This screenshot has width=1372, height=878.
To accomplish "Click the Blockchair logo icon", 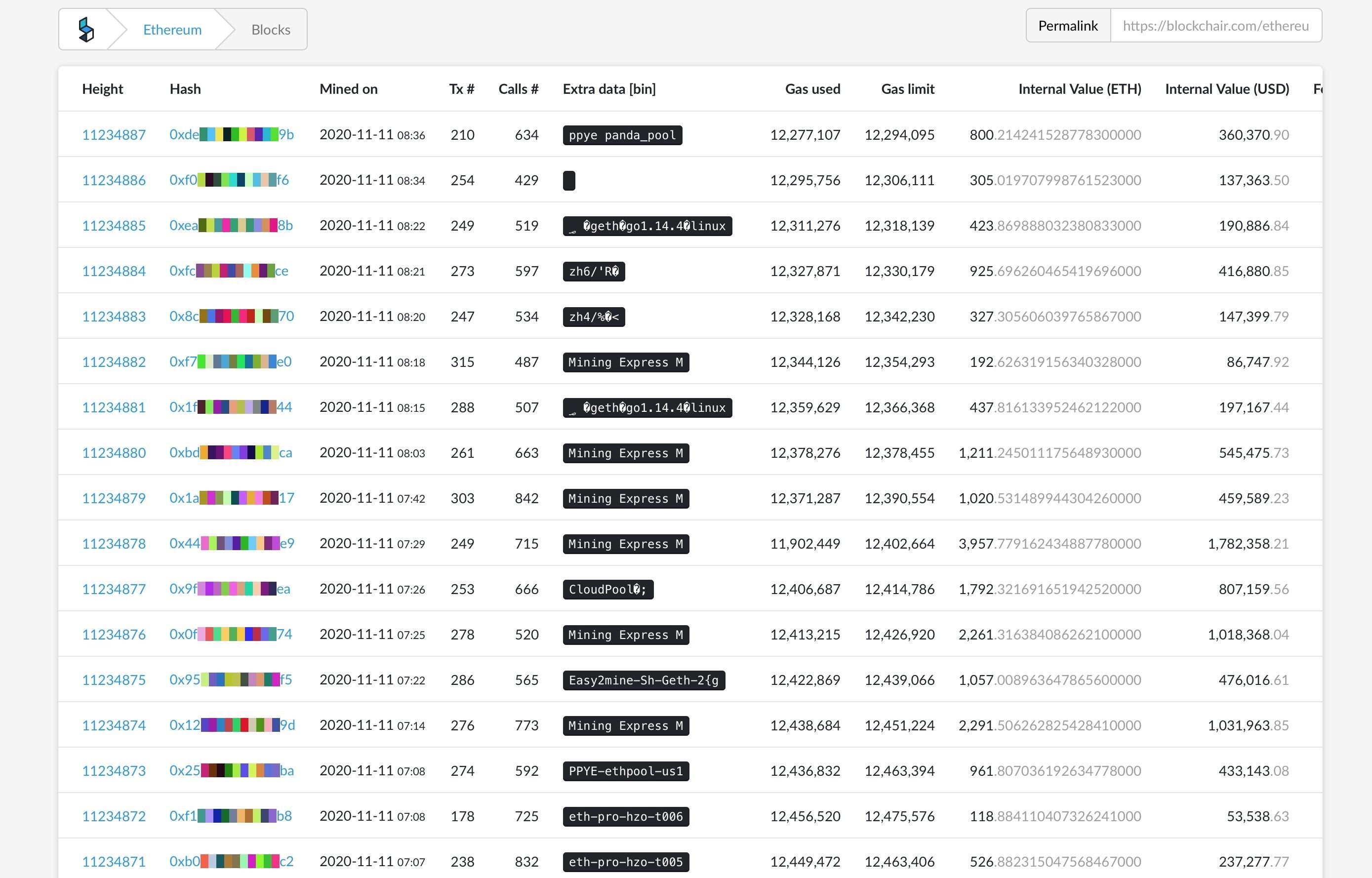I will pyautogui.click(x=86, y=30).
